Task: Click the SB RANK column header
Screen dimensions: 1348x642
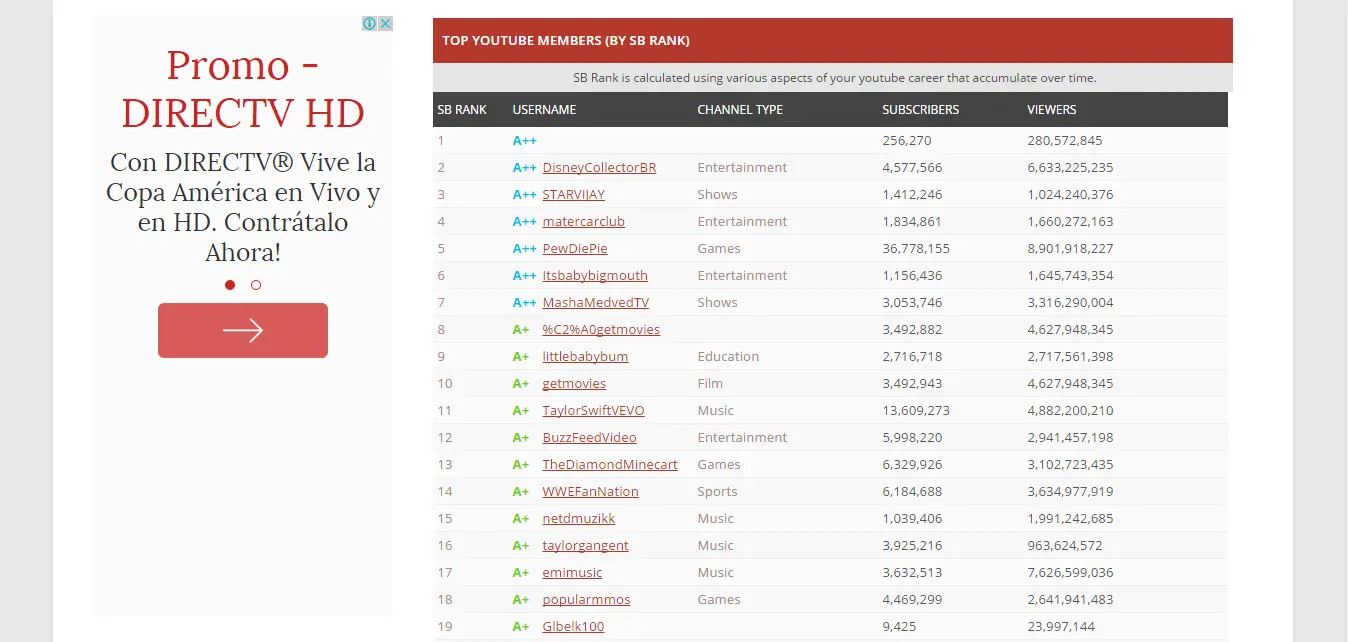Action: 462,109
